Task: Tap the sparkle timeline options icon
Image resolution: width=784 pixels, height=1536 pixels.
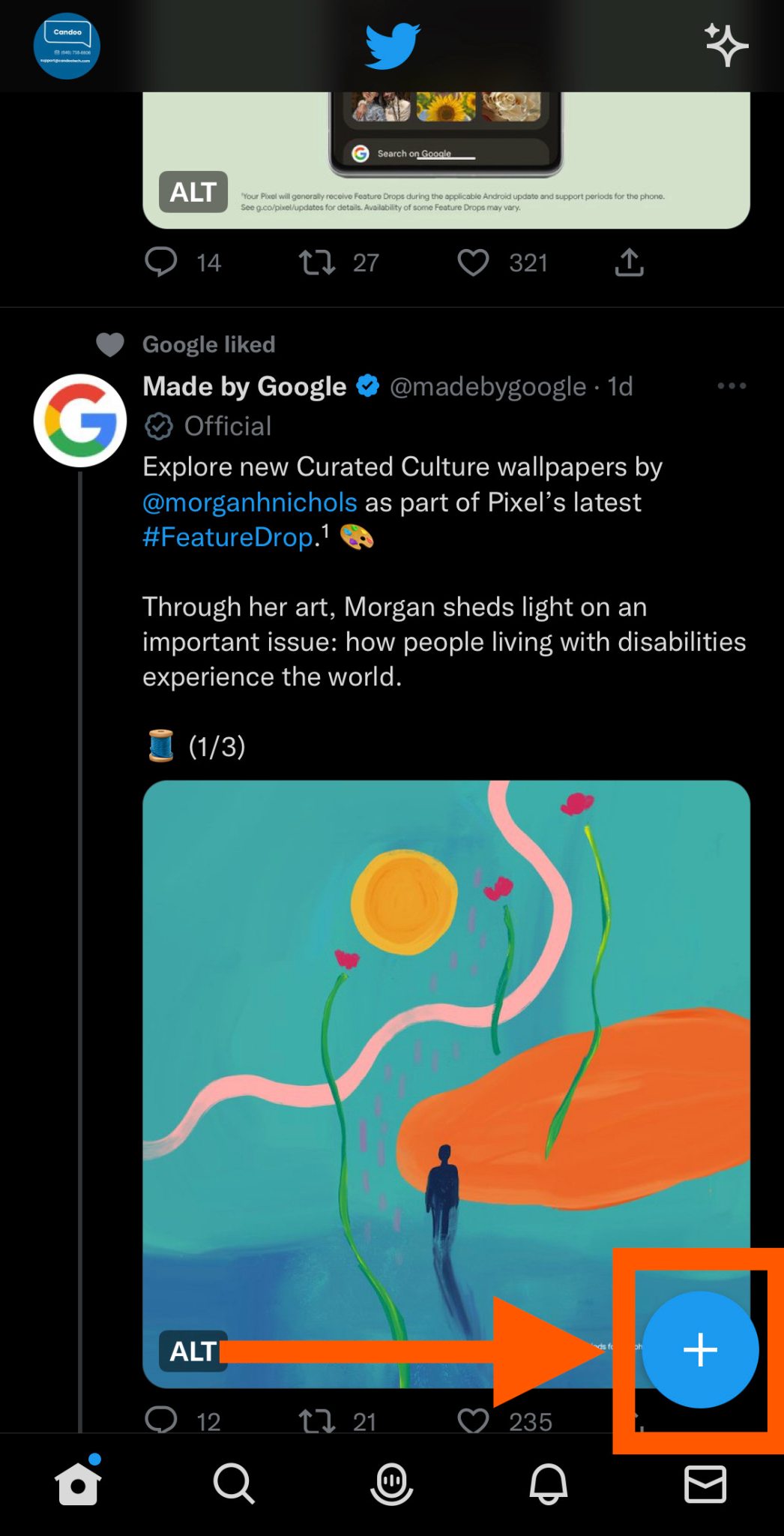Action: (x=726, y=45)
